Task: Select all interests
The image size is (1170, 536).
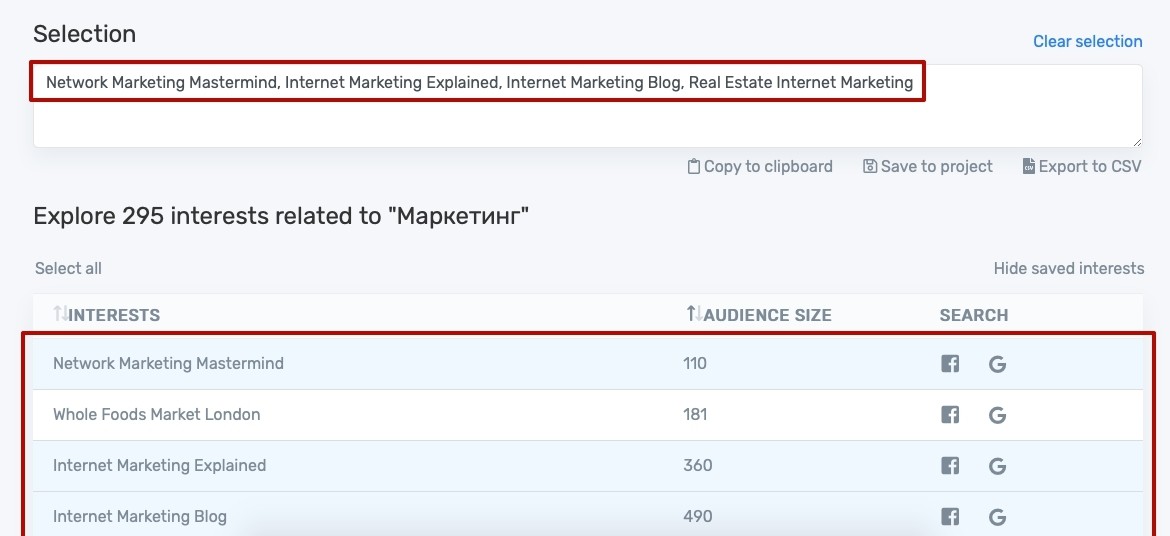Action: coord(69,269)
